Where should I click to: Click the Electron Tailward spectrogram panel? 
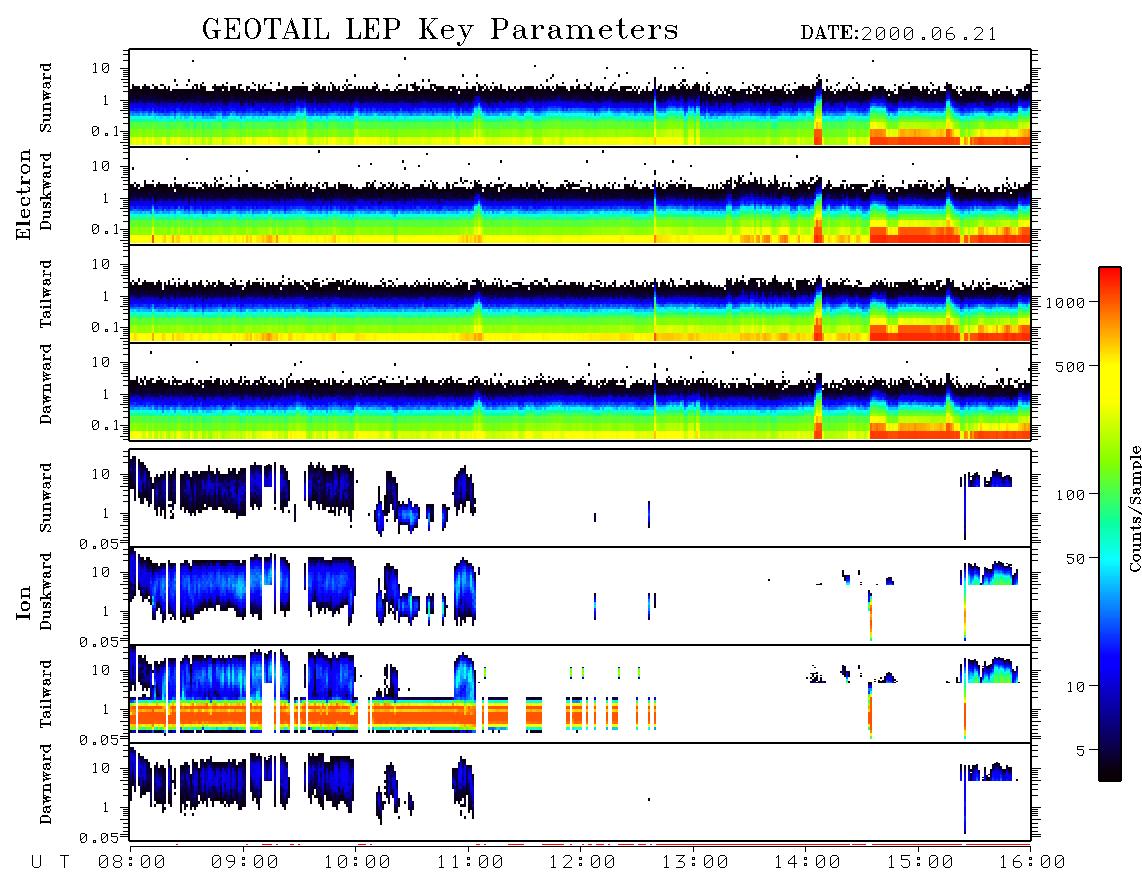[x=580, y=294]
